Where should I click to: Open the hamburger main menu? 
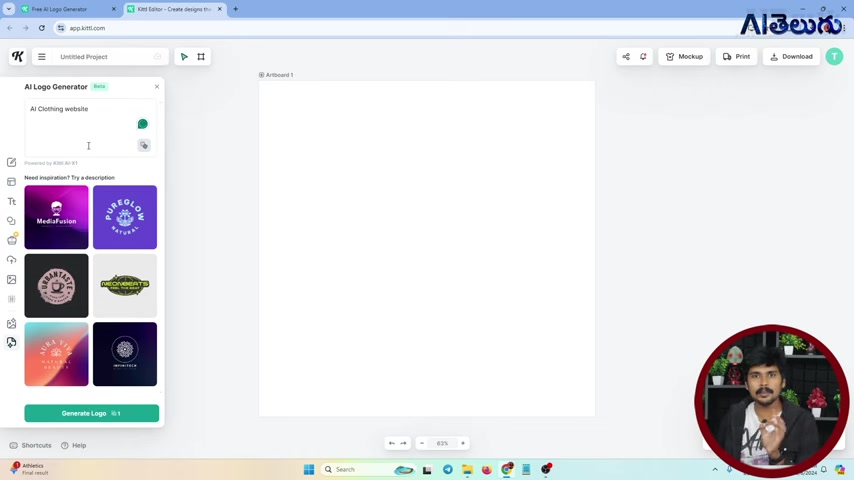click(x=41, y=57)
